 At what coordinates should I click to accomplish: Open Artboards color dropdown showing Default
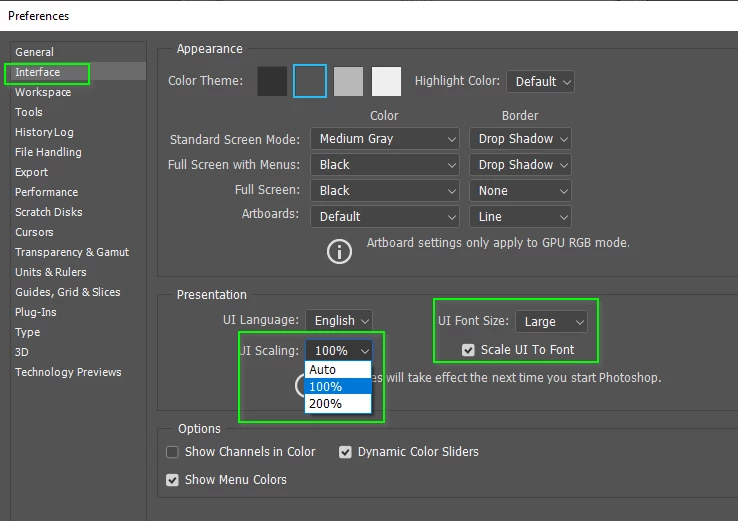tap(385, 216)
